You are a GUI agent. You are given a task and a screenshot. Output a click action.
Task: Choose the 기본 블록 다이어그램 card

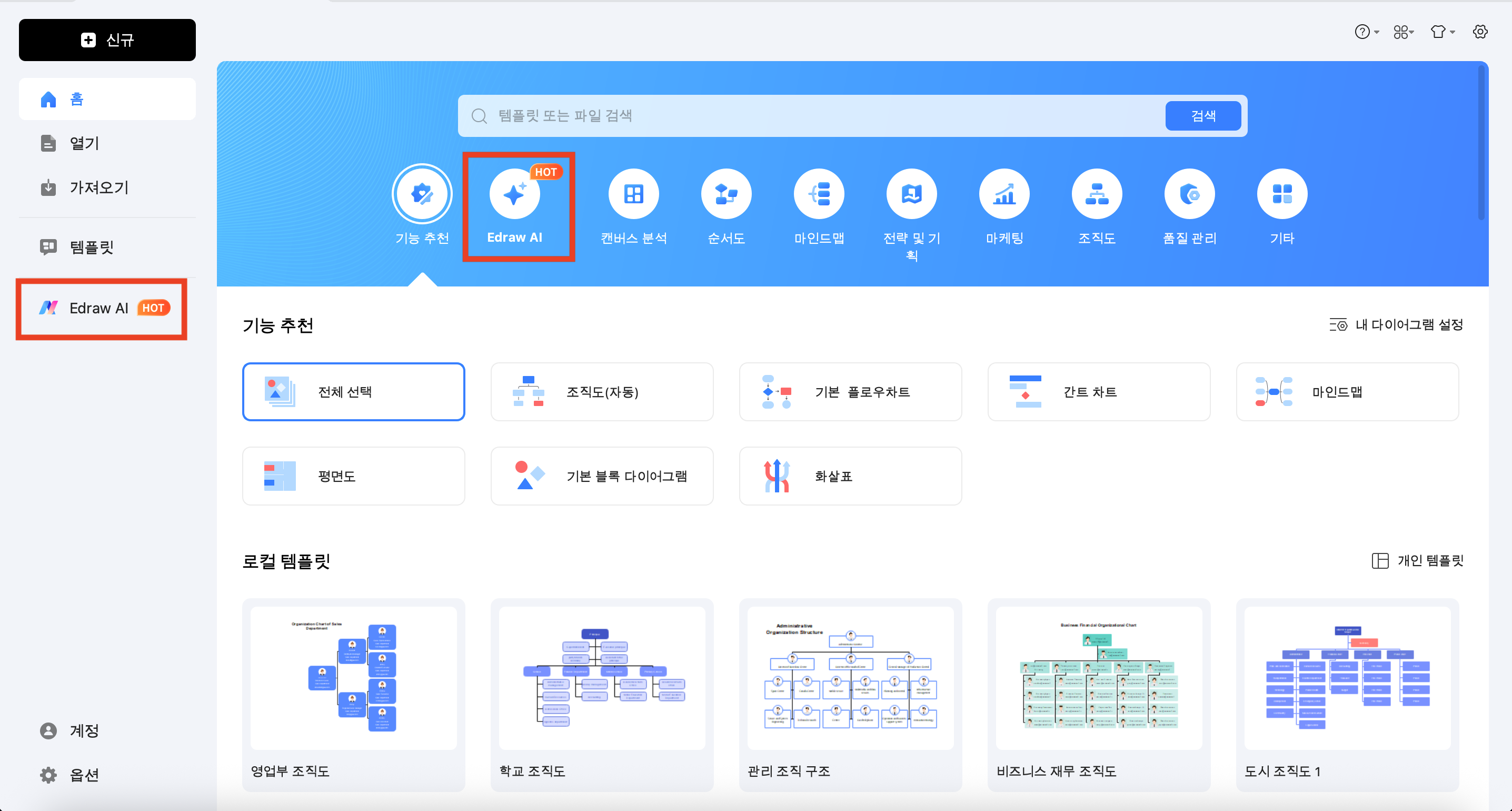(602, 476)
